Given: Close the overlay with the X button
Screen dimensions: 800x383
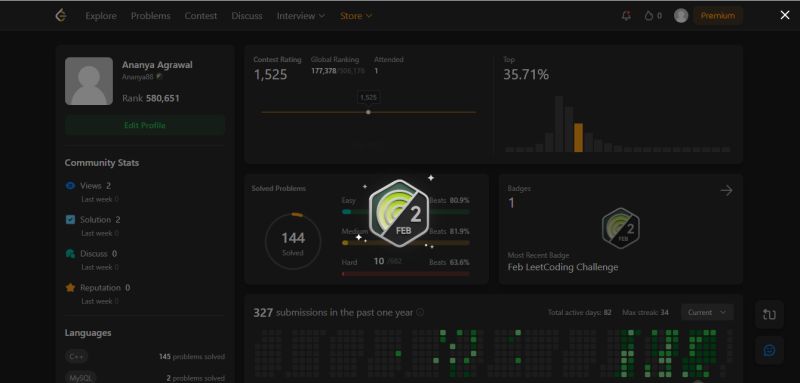Looking at the screenshot, I should click(785, 15).
